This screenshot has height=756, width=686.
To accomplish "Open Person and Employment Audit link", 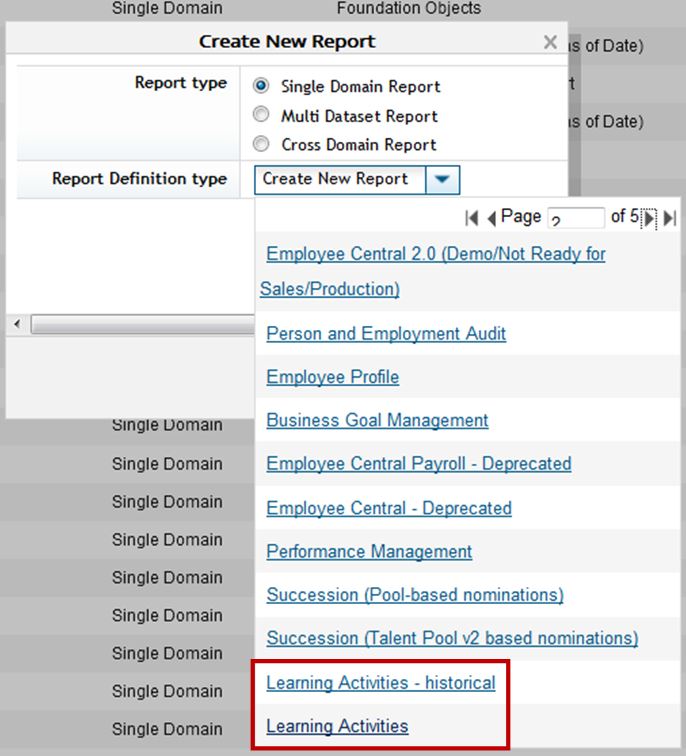I will [386, 334].
